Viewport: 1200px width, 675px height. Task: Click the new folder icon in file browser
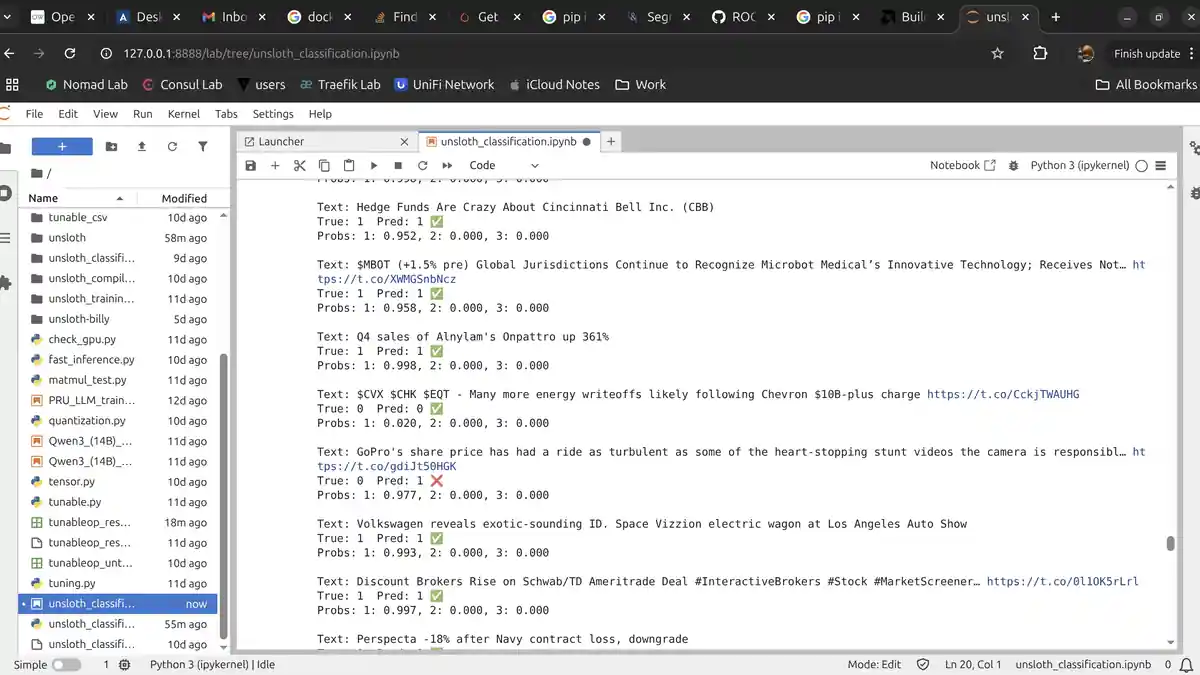(x=111, y=147)
